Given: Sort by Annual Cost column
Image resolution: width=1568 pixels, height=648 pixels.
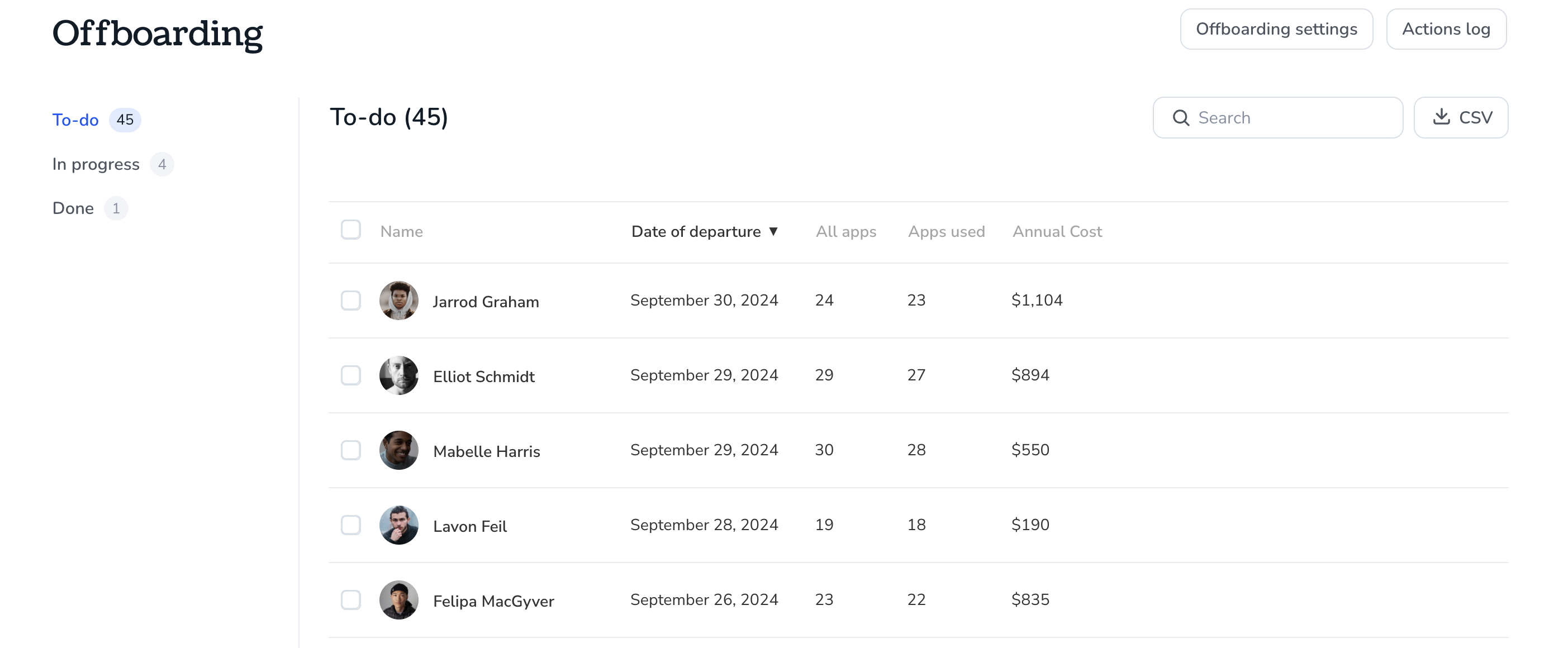Looking at the screenshot, I should pyautogui.click(x=1057, y=232).
